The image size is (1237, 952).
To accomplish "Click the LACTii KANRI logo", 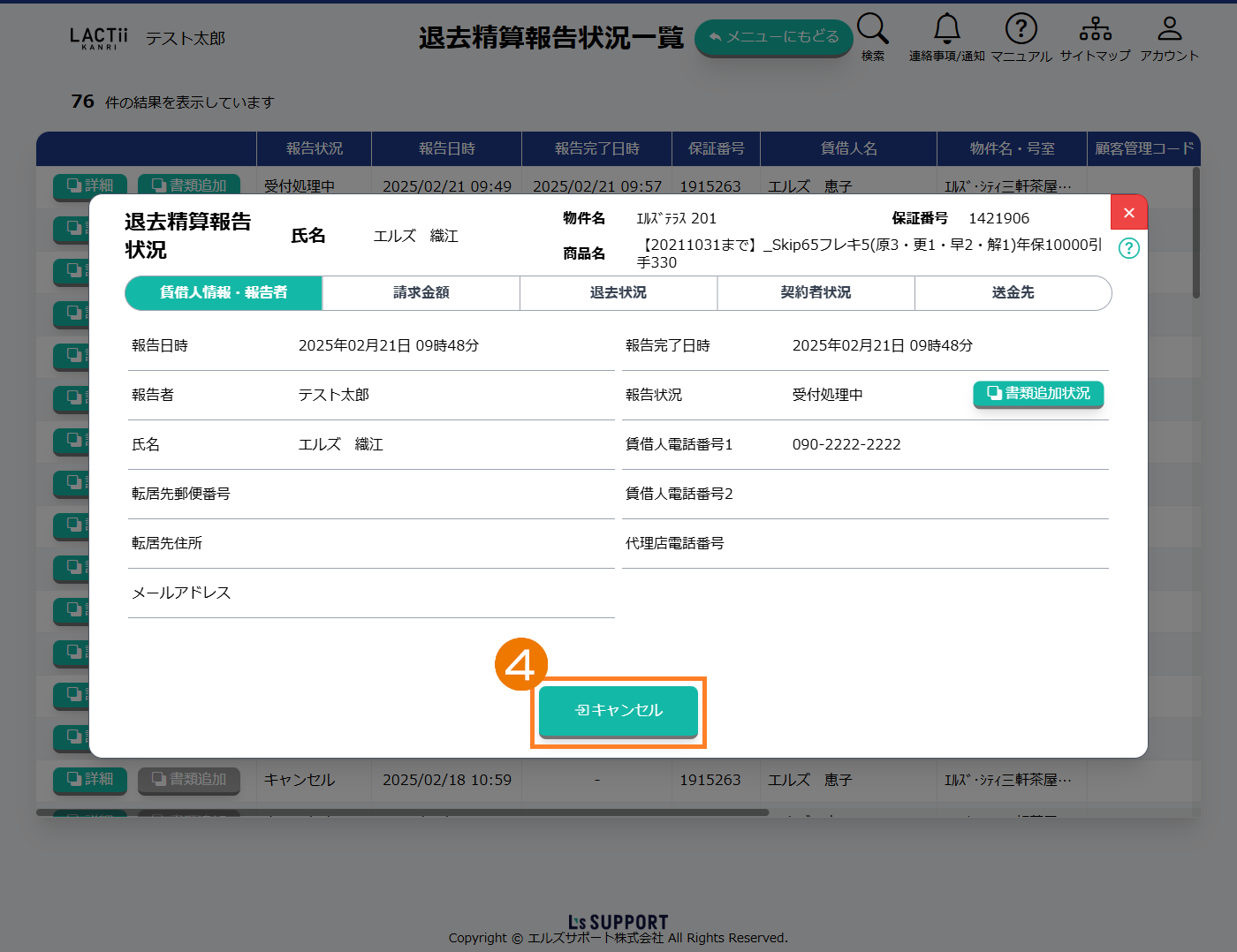I will tap(98, 38).
